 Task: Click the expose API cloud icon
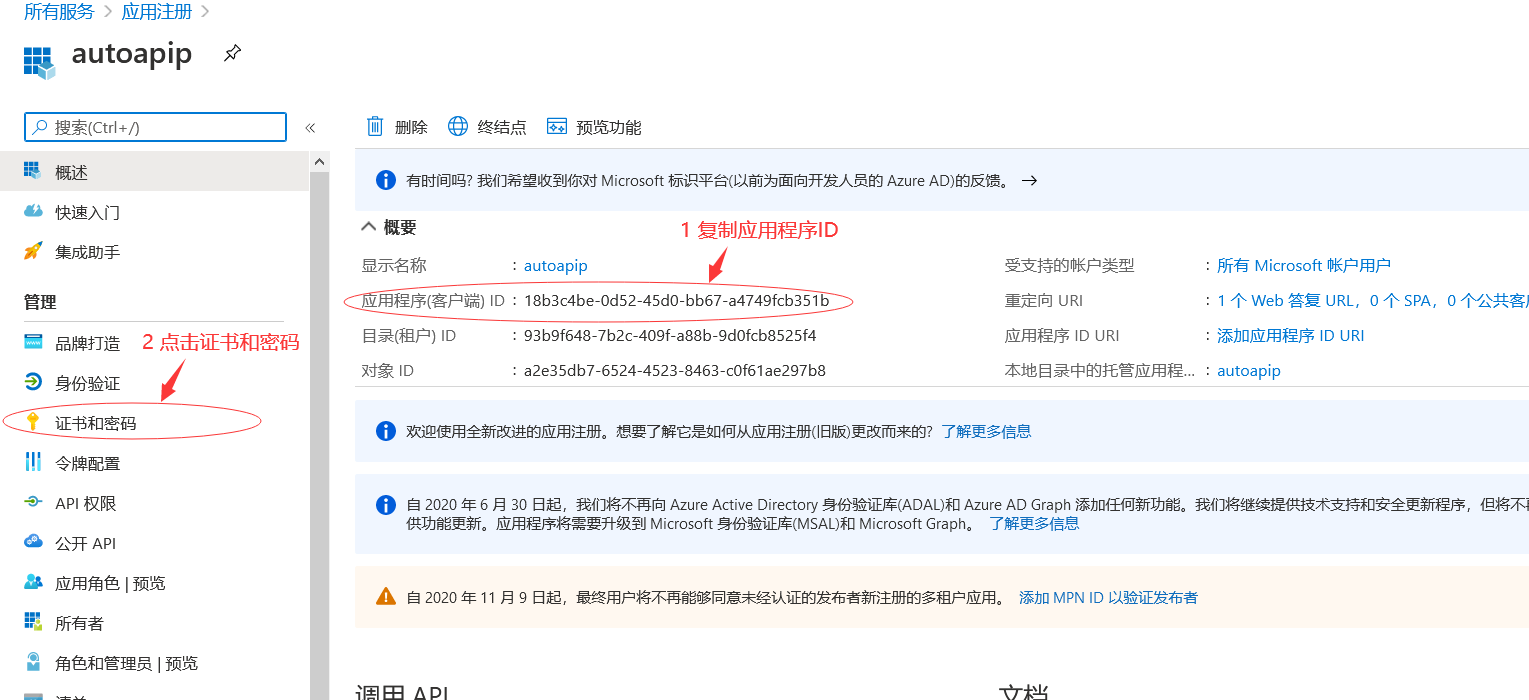point(33,542)
